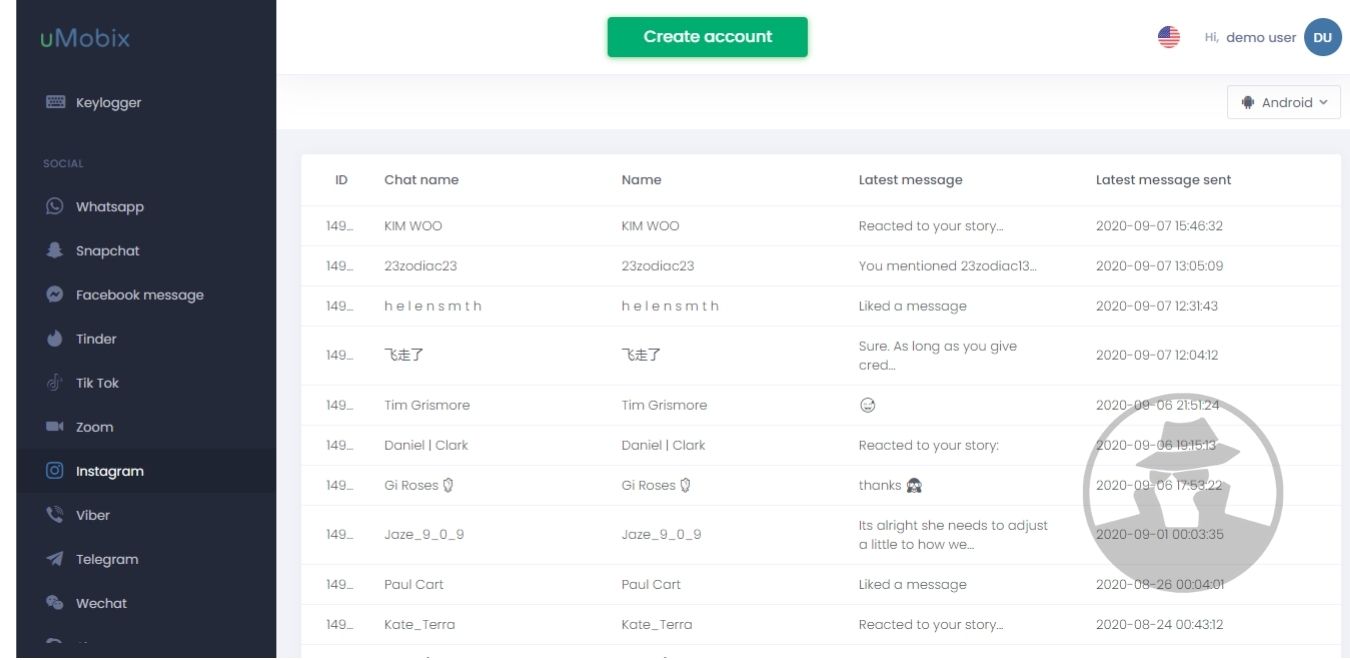Select the Instagram menu item
The height and width of the screenshot is (660, 1350).
[x=110, y=471]
